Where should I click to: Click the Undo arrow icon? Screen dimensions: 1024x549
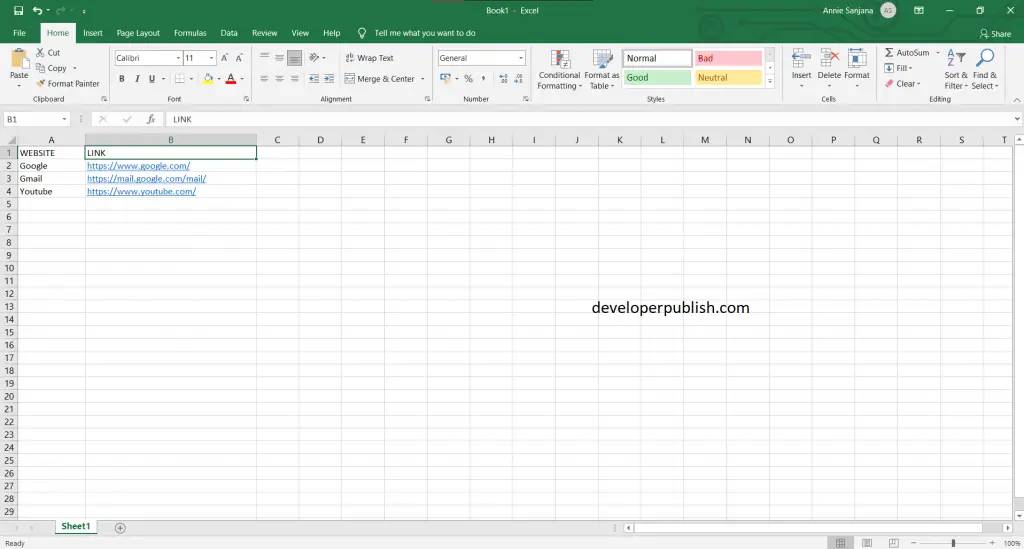coord(37,10)
